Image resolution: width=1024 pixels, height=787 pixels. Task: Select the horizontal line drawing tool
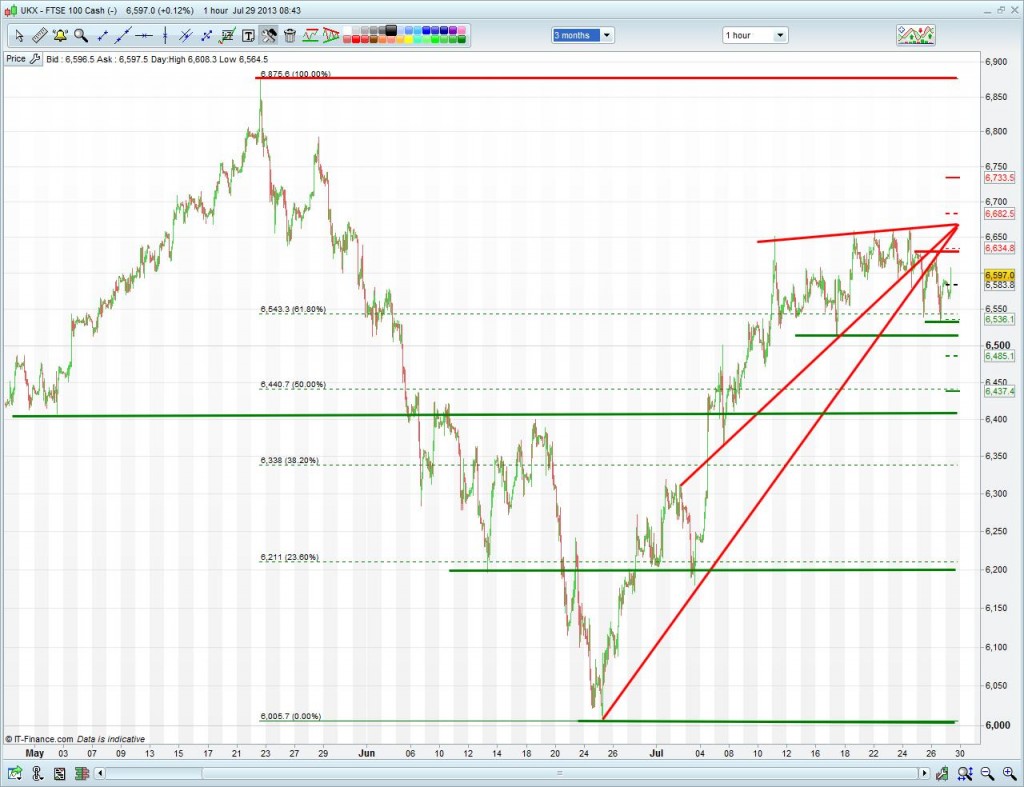tap(144, 36)
